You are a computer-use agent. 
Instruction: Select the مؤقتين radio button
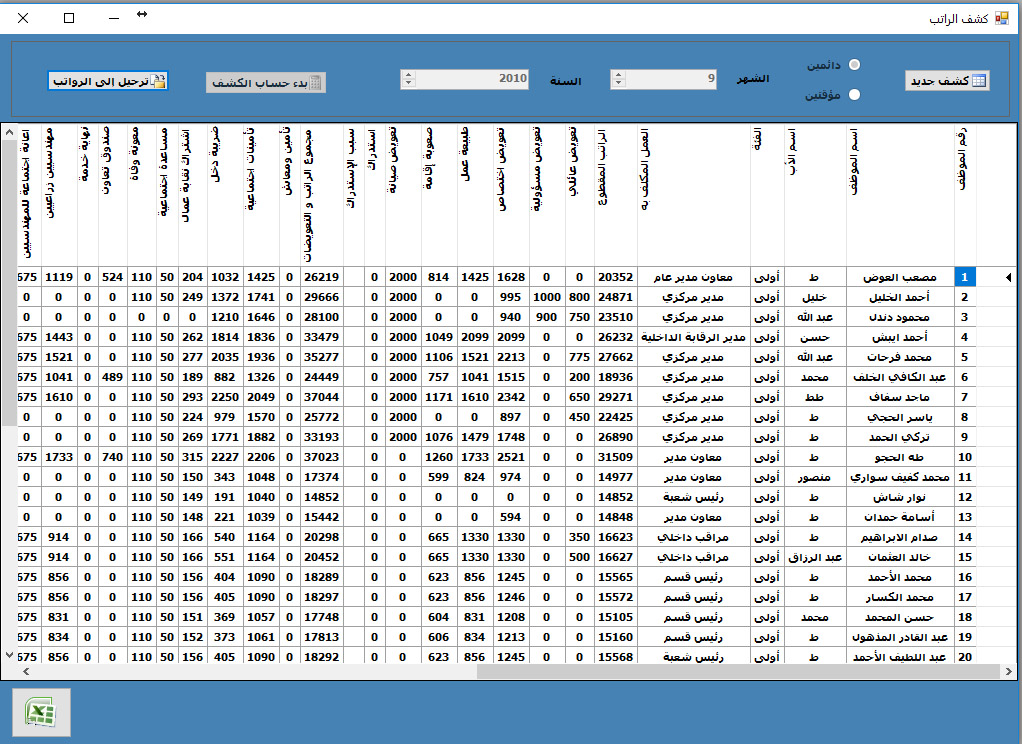coord(853,95)
